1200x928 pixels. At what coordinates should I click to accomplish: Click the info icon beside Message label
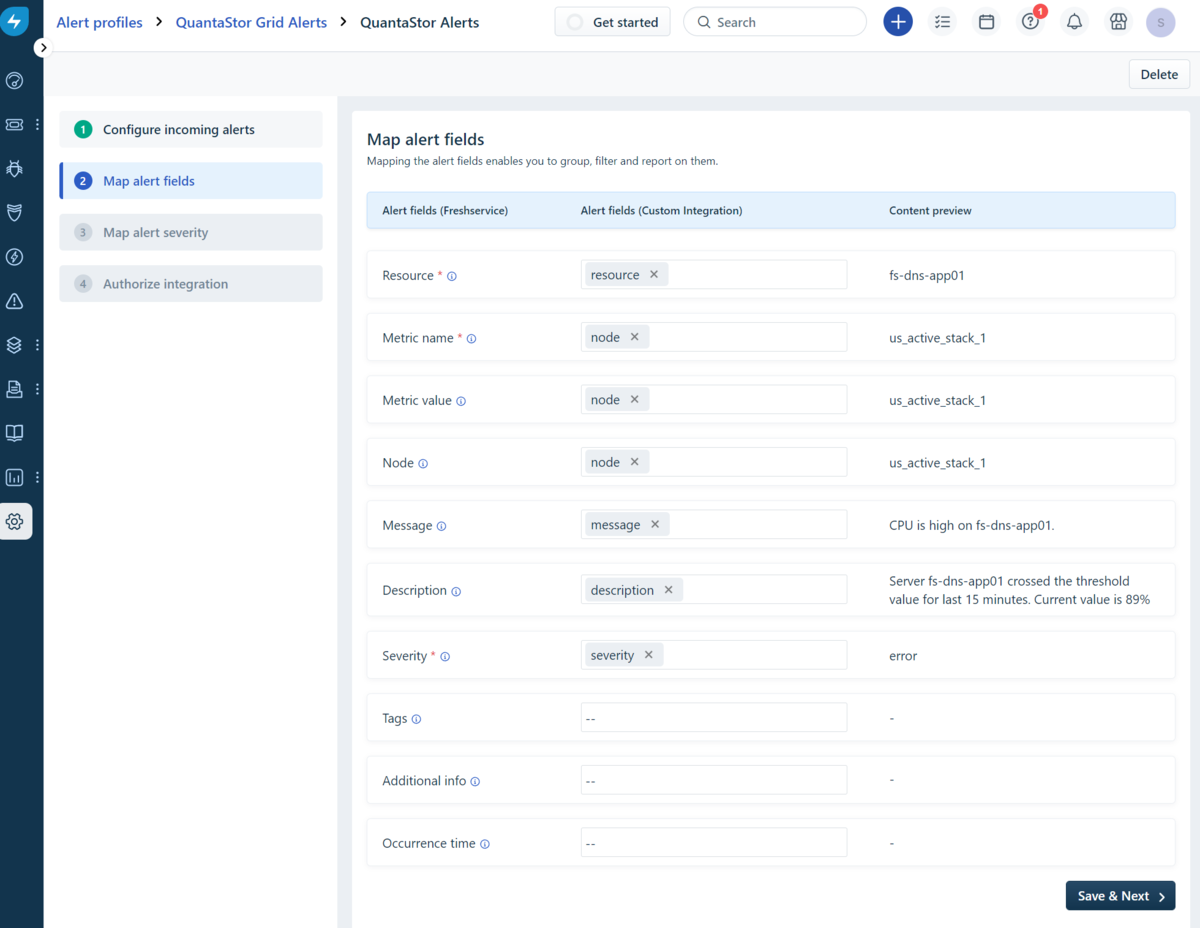point(442,526)
